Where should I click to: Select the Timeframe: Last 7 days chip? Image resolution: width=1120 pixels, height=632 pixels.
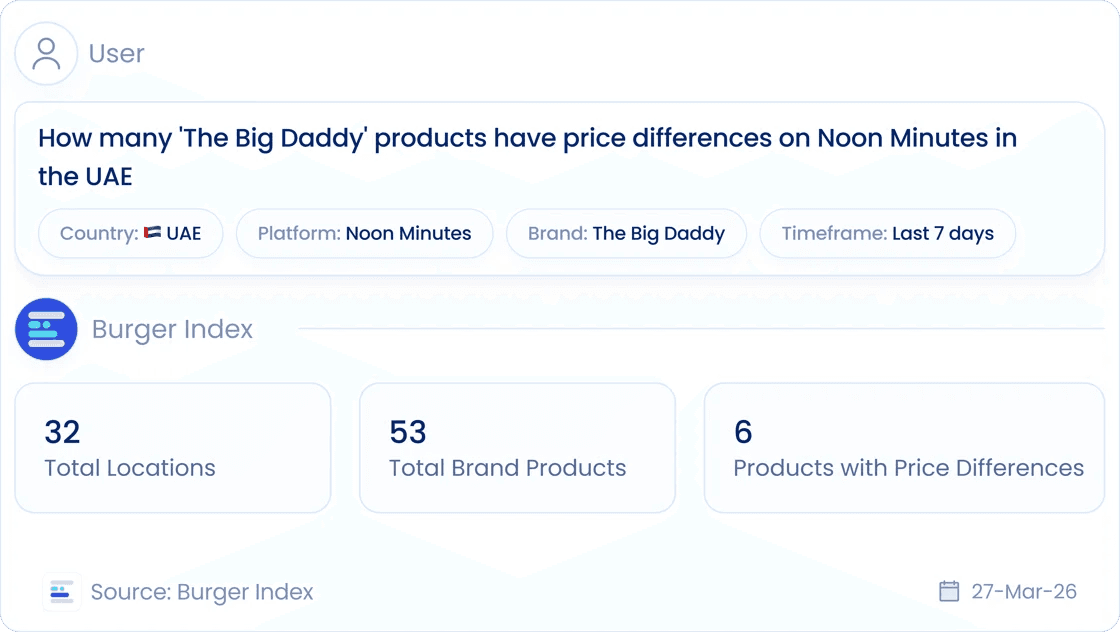point(887,234)
